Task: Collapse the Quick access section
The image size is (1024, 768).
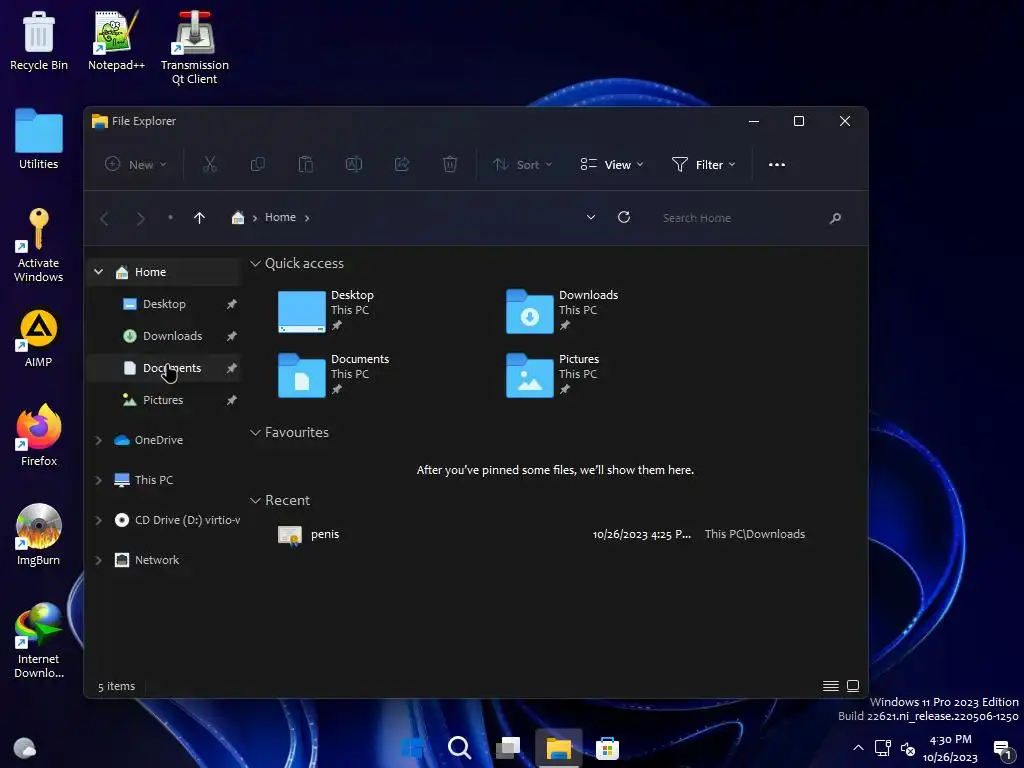Action: tap(255, 264)
